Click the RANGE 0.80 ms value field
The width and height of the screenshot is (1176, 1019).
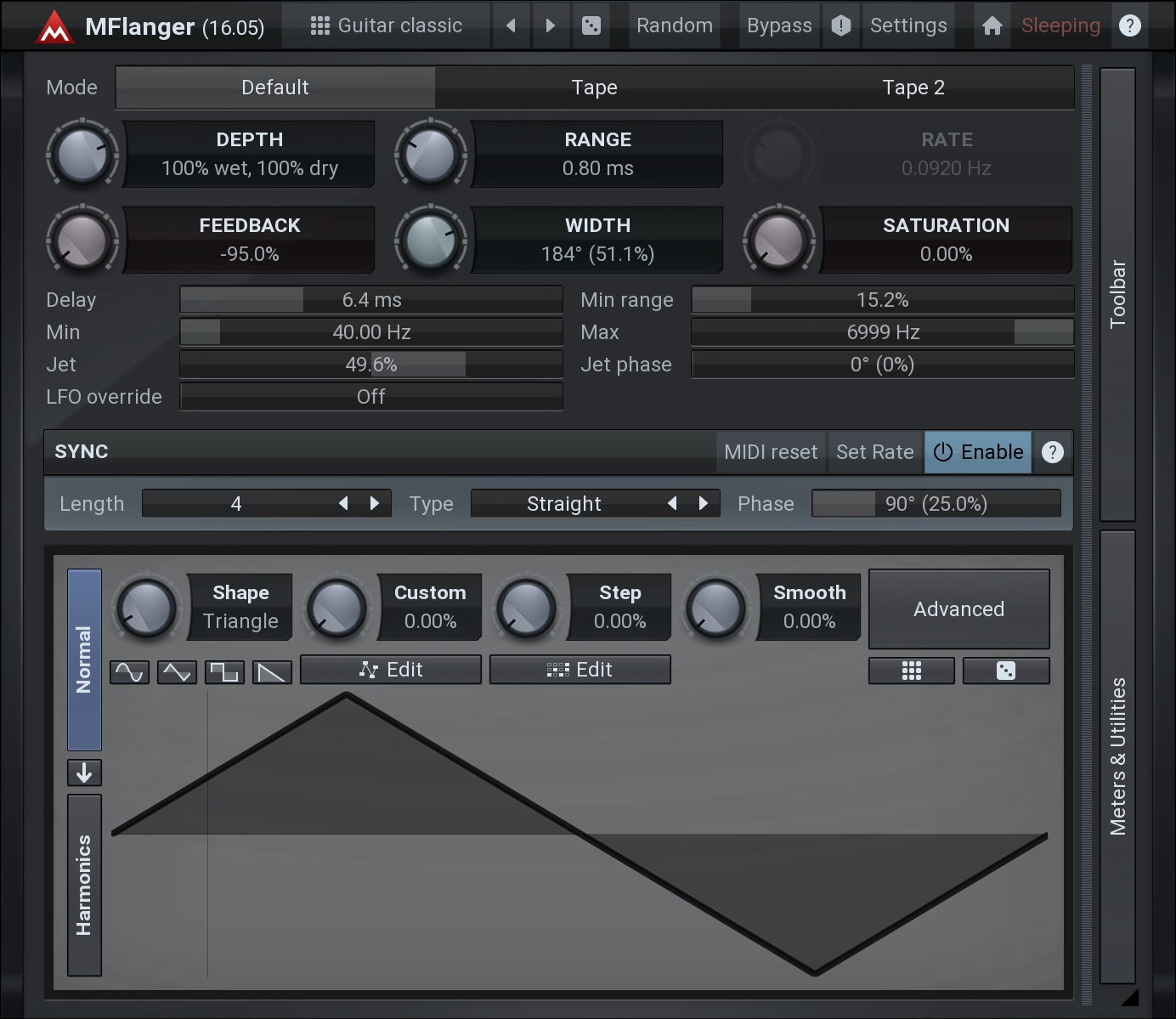point(597,154)
